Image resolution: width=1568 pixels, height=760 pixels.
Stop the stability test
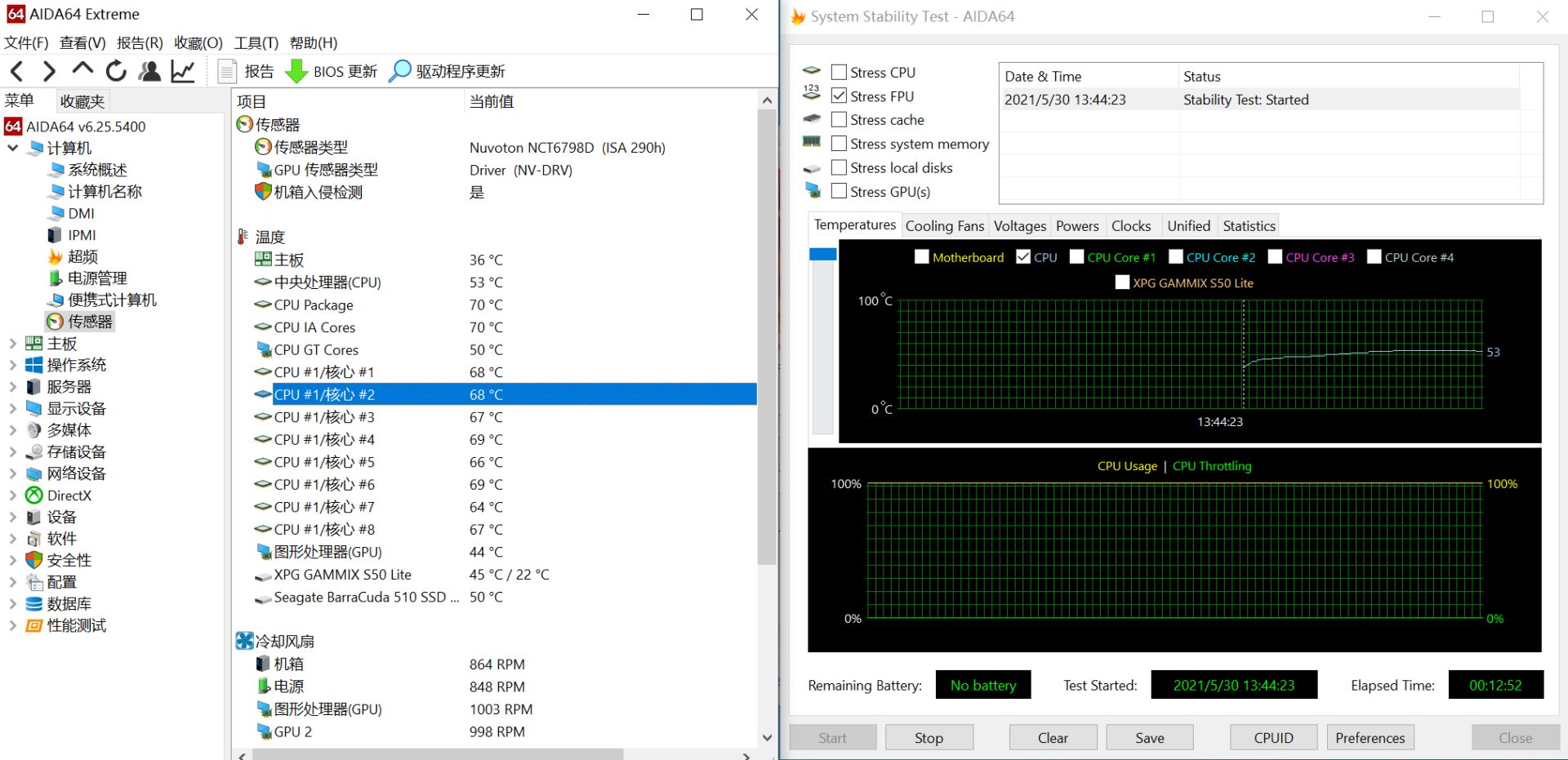pyautogui.click(x=929, y=738)
